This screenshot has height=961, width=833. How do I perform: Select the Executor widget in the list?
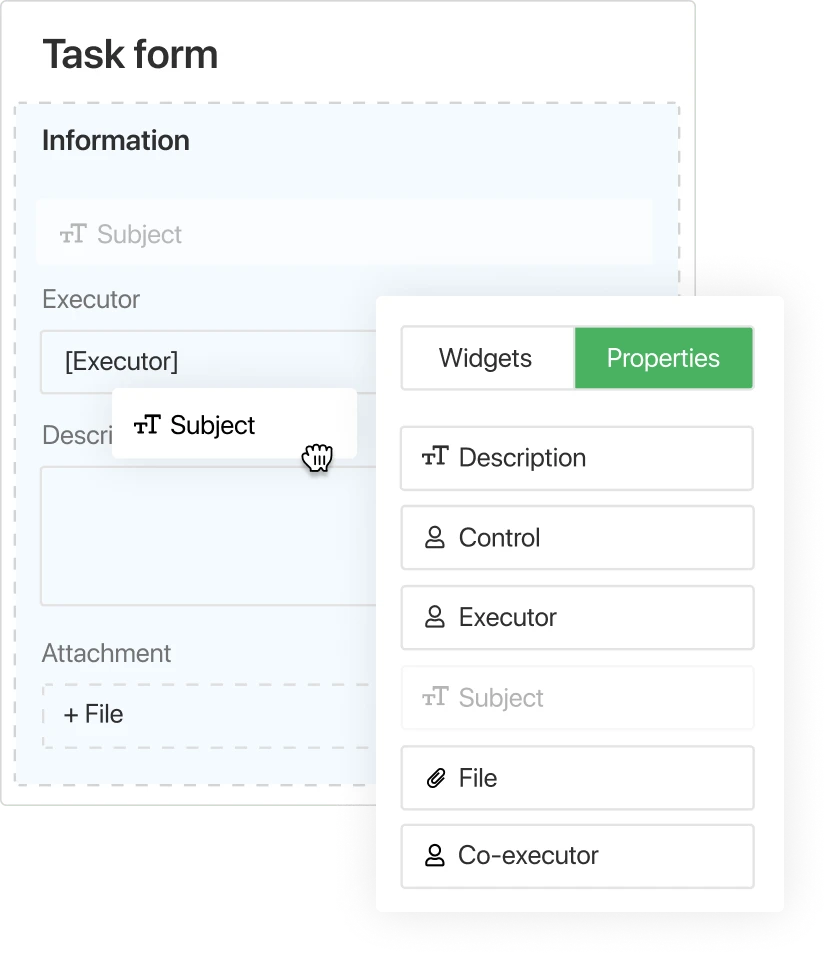click(577, 617)
